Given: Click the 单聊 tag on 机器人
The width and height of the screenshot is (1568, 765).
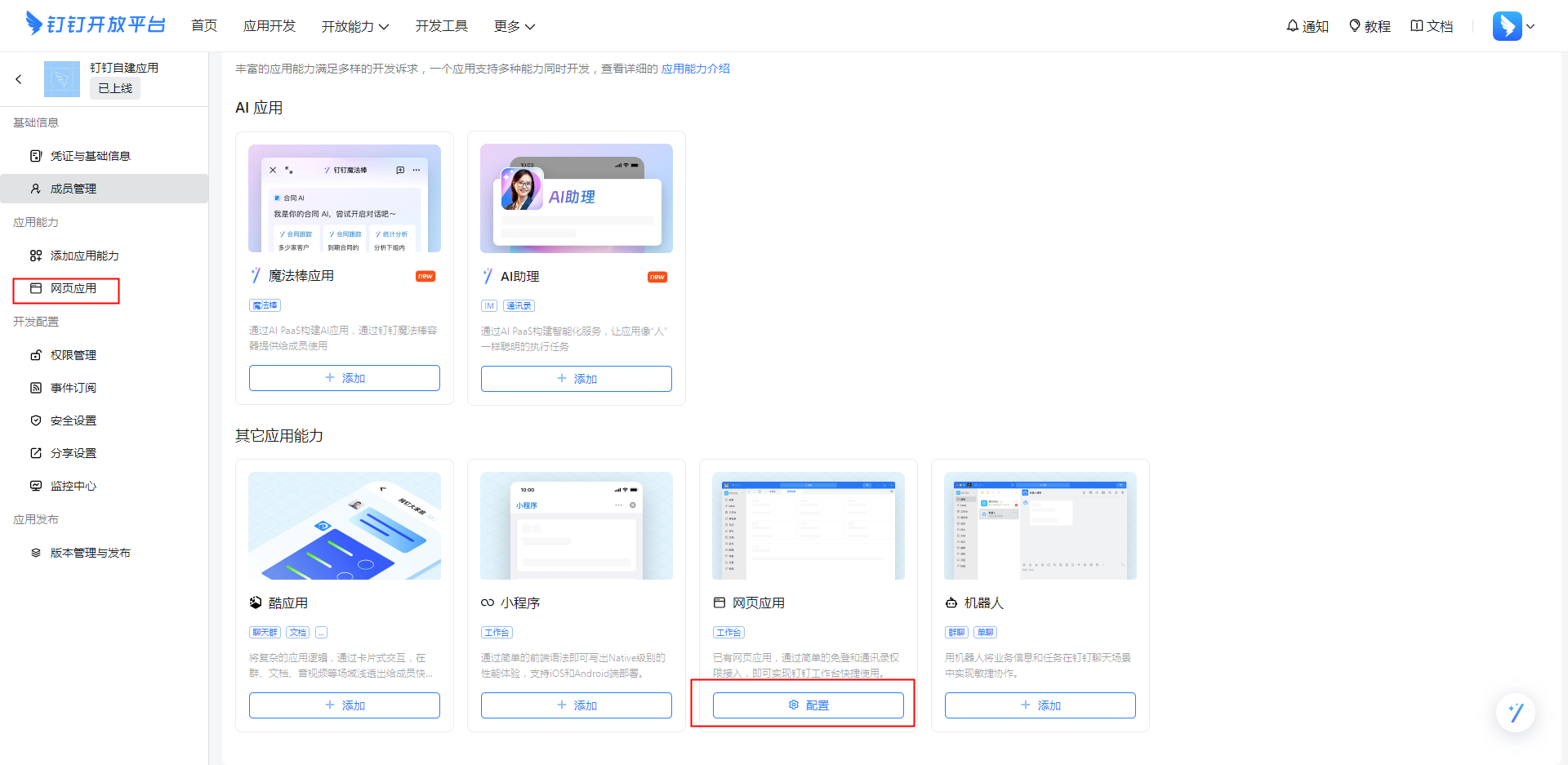Looking at the screenshot, I should (x=986, y=633).
